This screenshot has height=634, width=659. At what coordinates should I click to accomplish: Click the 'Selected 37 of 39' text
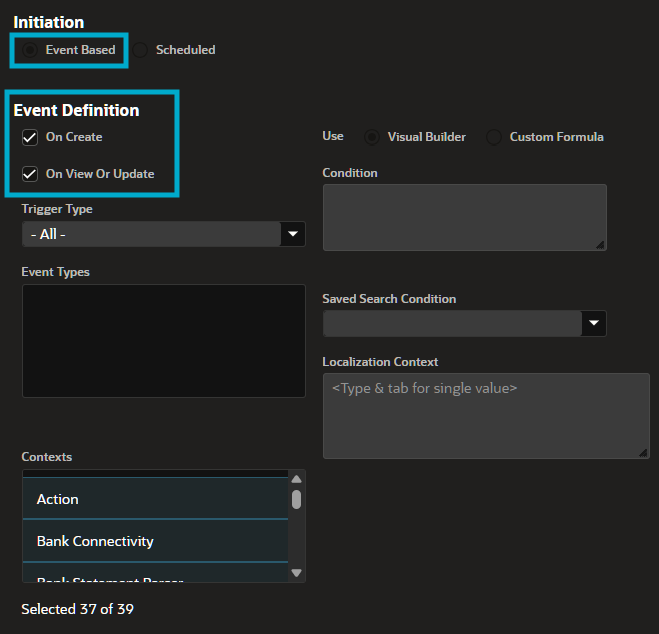[x=77, y=609]
